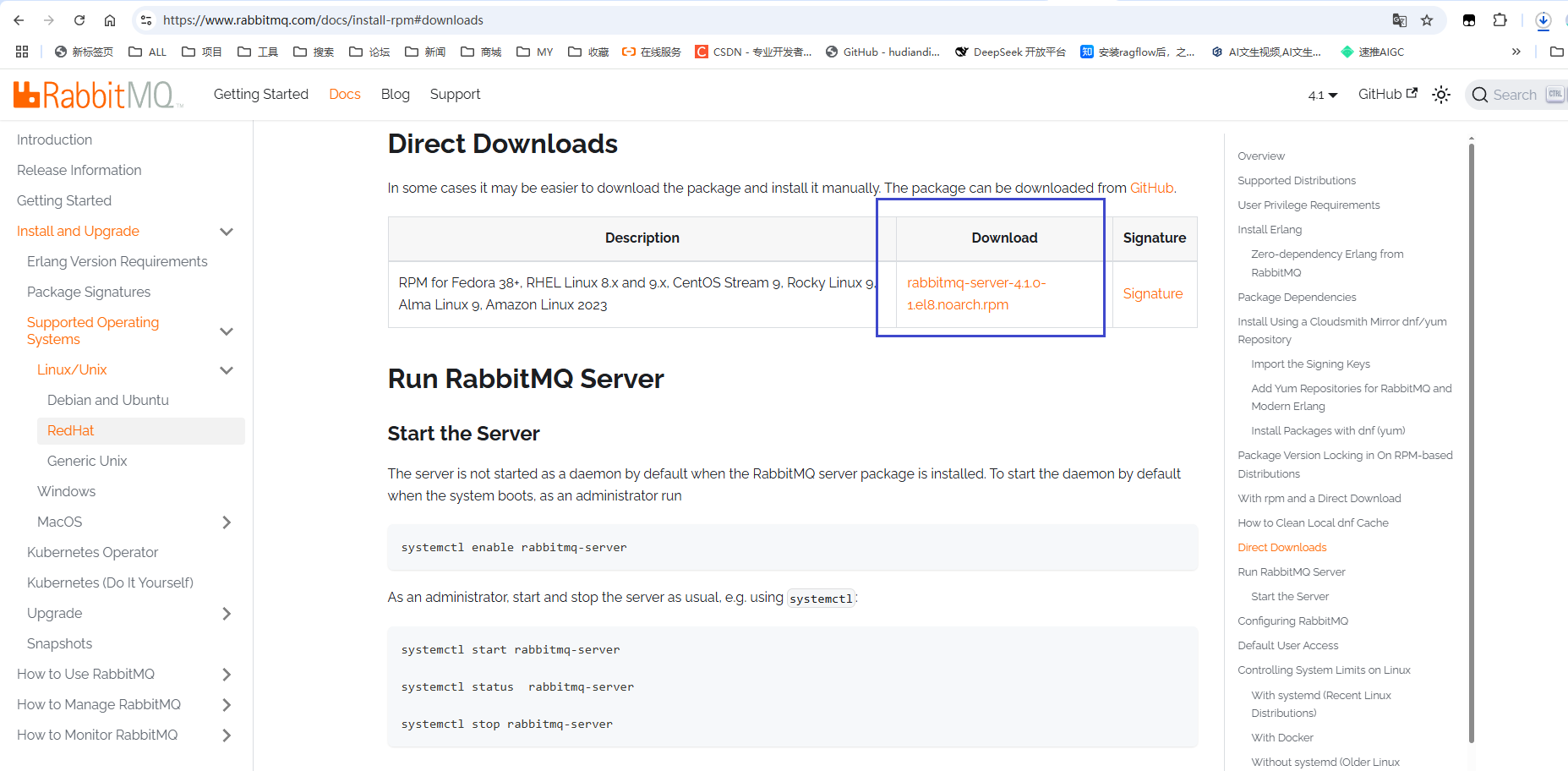
Task: Jump to Default User Access section
Action: click(x=1288, y=646)
